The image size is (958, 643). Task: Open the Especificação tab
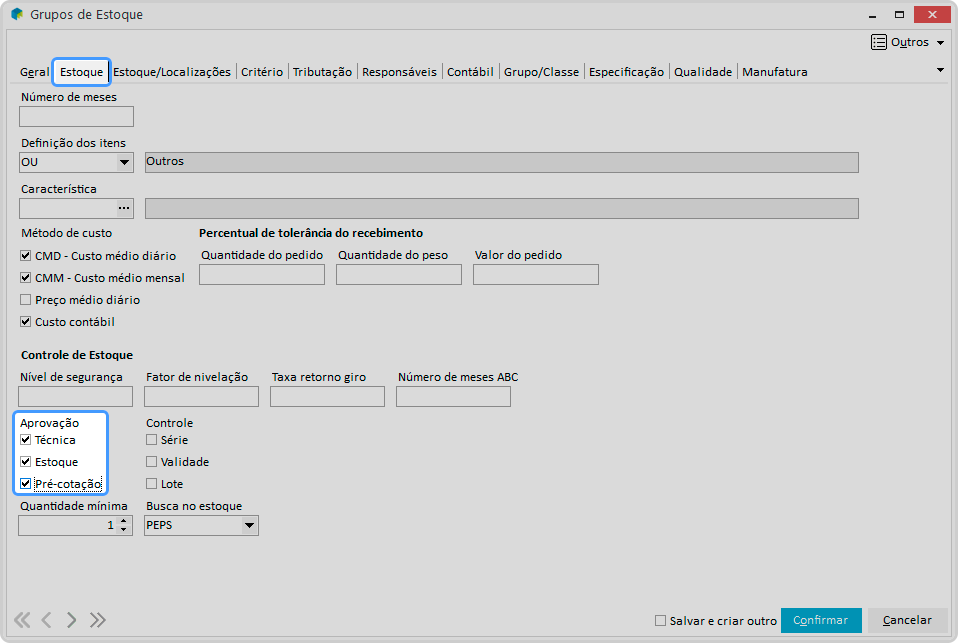click(626, 72)
